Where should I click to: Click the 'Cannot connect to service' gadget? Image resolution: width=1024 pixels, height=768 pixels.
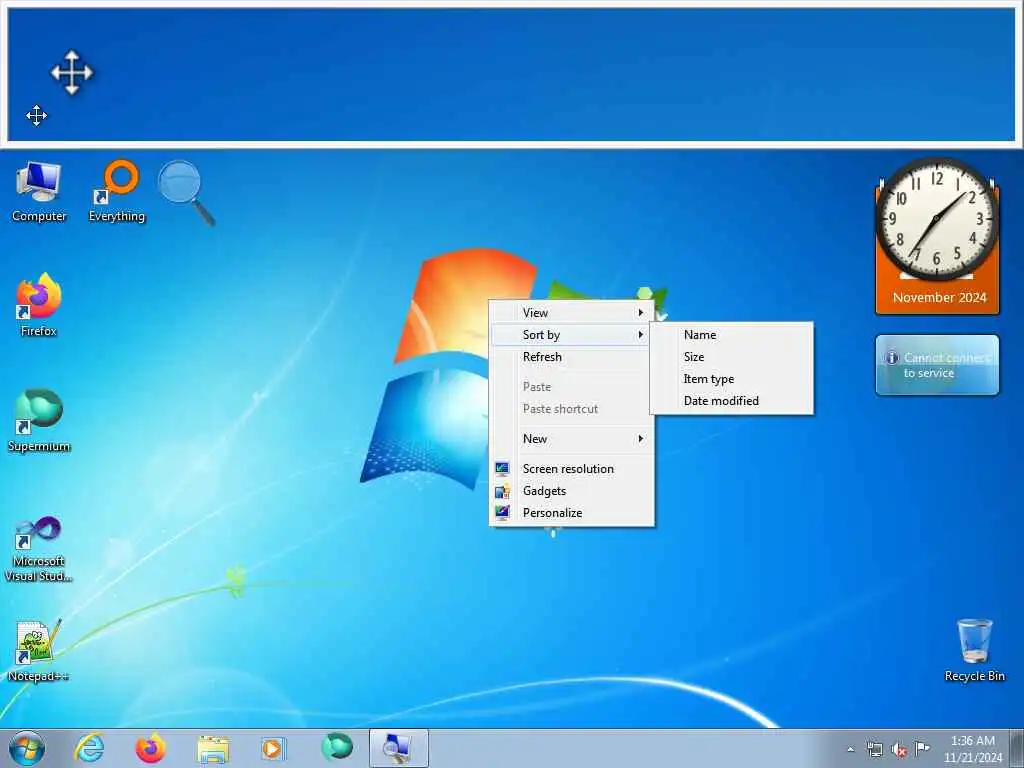click(937, 365)
